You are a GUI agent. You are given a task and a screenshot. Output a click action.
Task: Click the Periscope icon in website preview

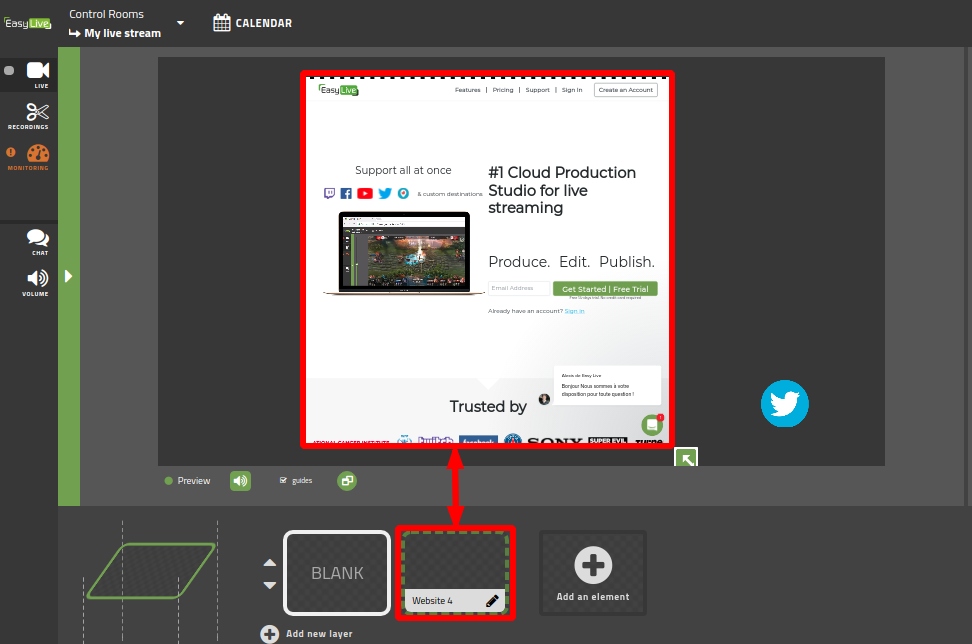pyautogui.click(x=403, y=193)
